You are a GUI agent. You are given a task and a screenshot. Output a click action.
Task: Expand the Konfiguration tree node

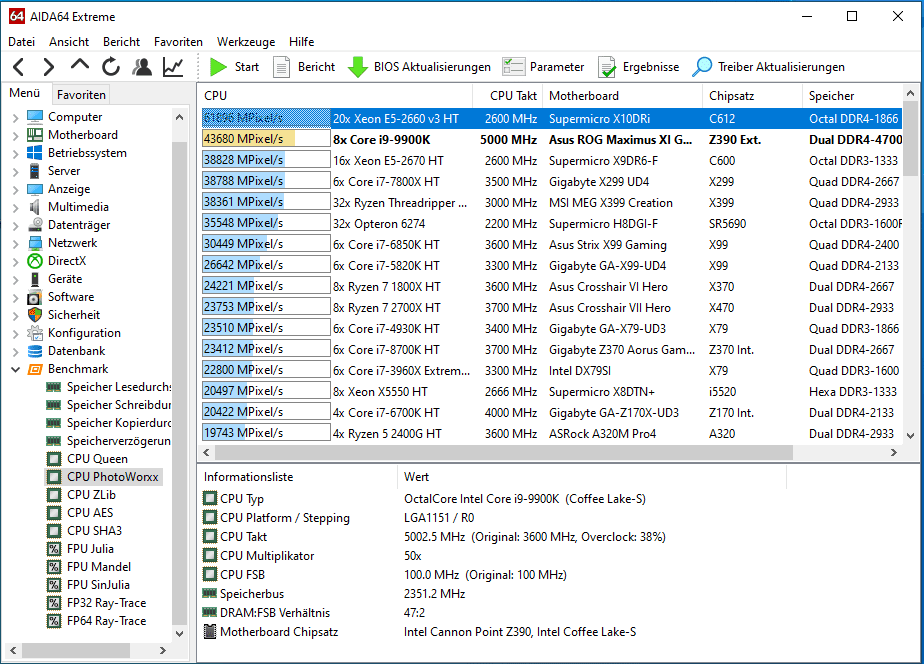point(15,333)
